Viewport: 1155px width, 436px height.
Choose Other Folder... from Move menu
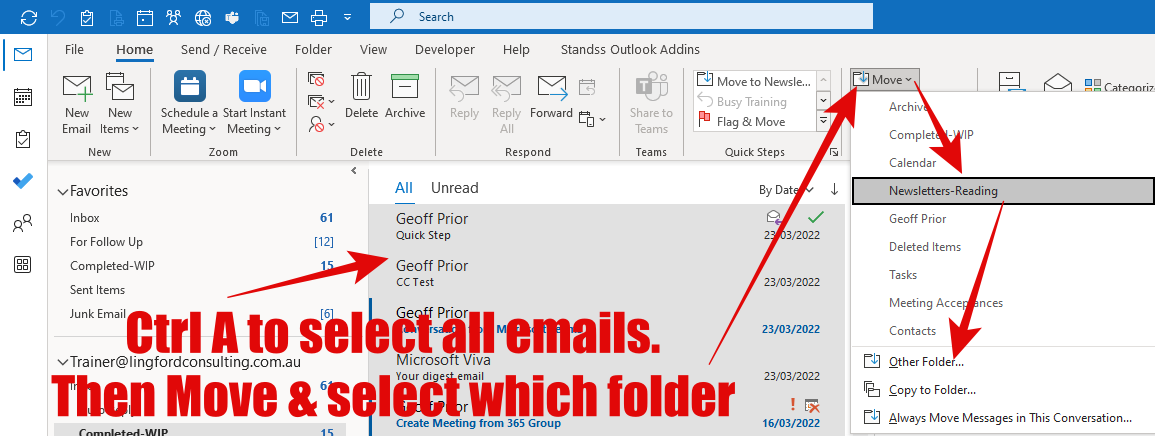point(926,361)
